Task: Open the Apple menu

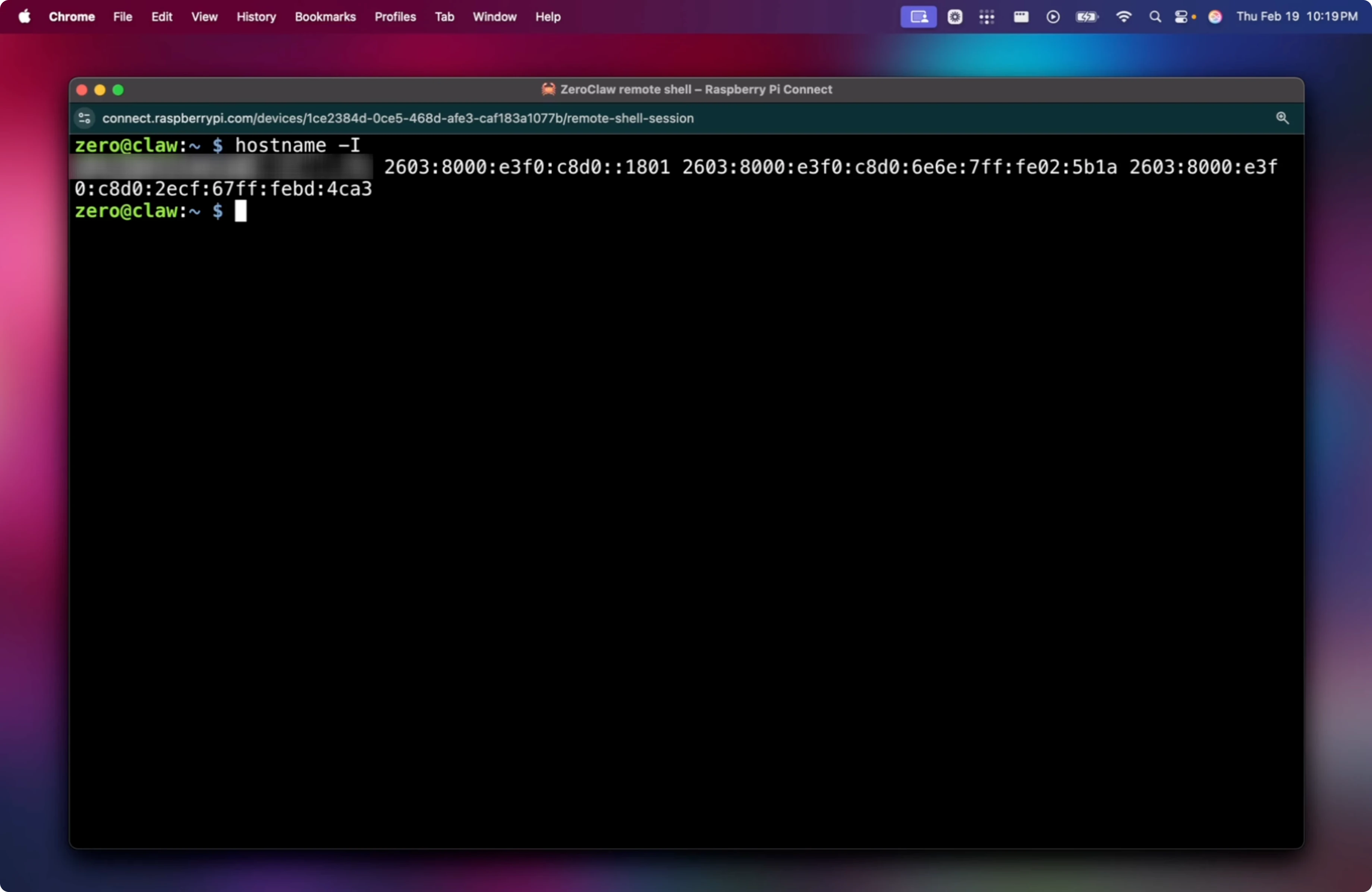Action: (24, 17)
